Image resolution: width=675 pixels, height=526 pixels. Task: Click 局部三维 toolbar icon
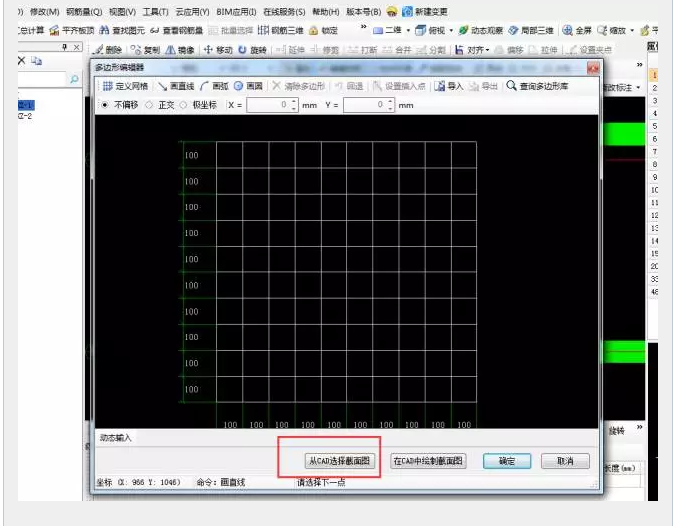click(513, 30)
